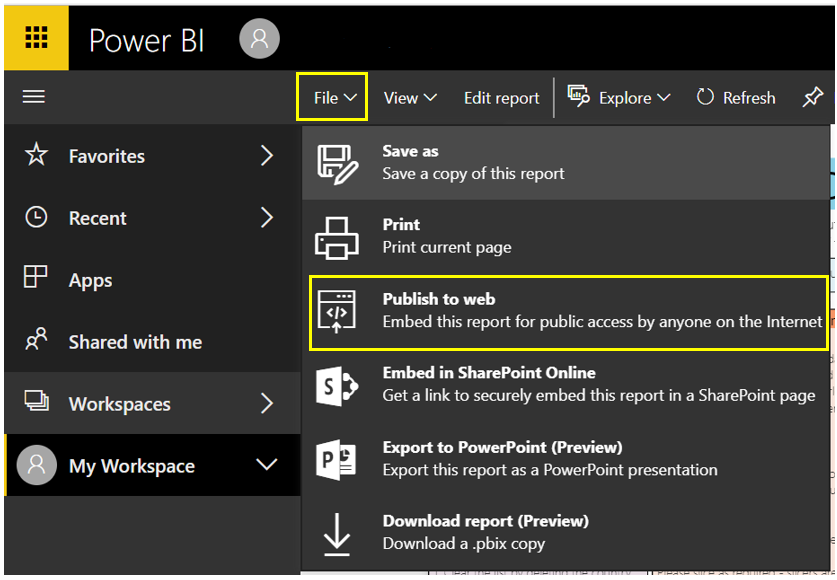Click the Explore magnifier chart icon
837x580 pixels.
(x=579, y=96)
